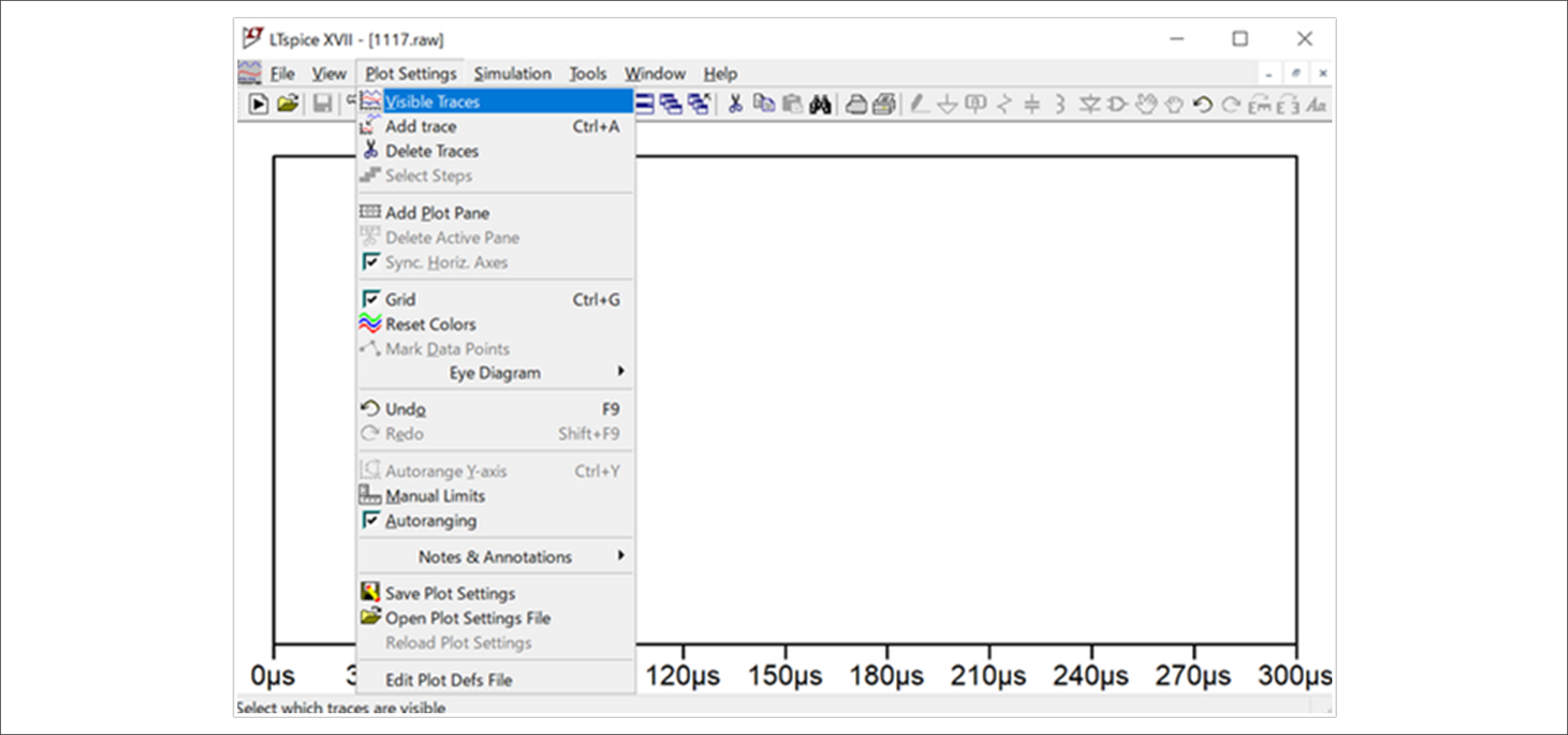Choose Add Plot Pane from the menu

tap(495, 213)
